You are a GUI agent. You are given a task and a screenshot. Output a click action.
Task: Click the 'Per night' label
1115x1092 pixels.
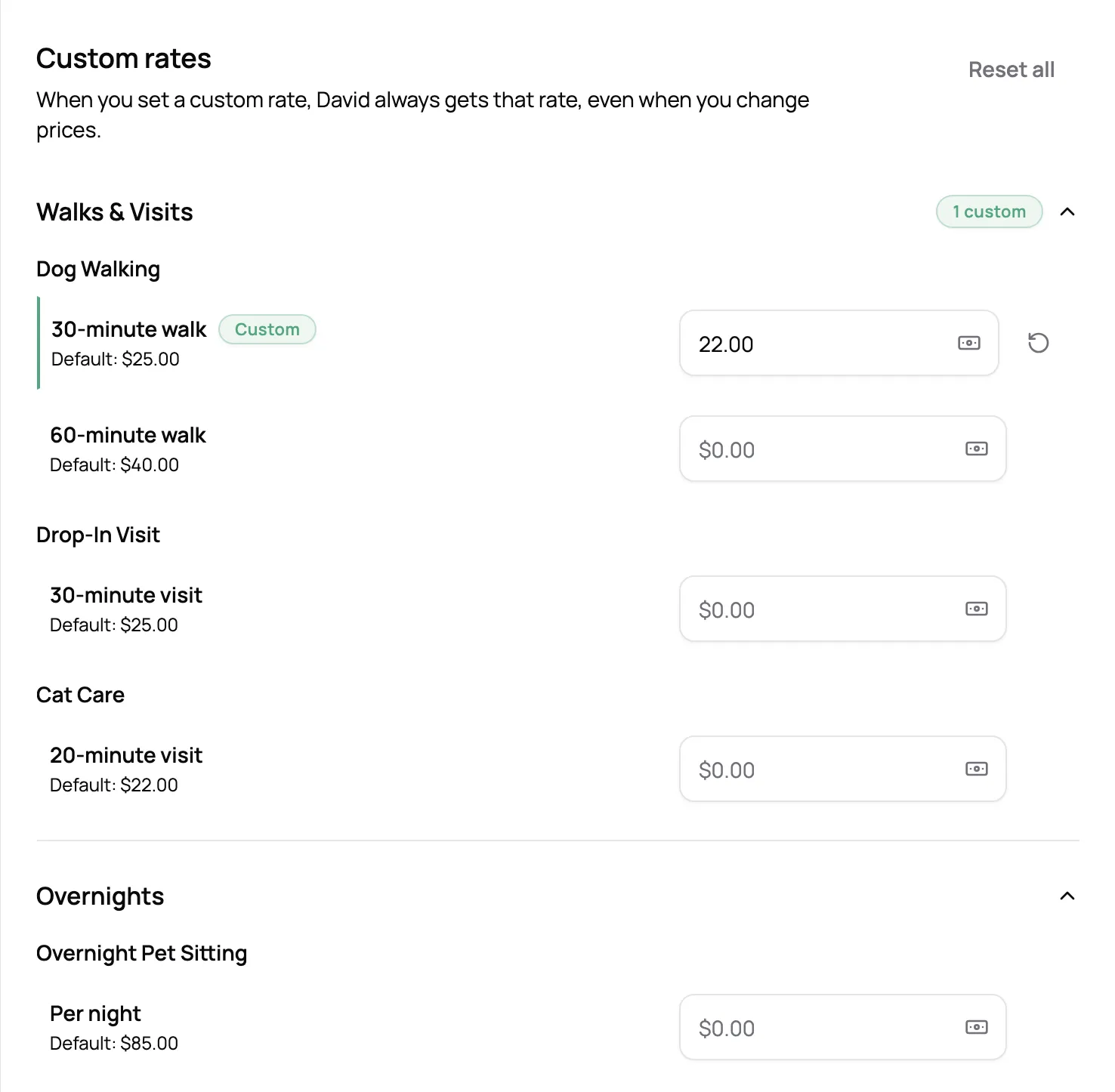click(95, 1013)
